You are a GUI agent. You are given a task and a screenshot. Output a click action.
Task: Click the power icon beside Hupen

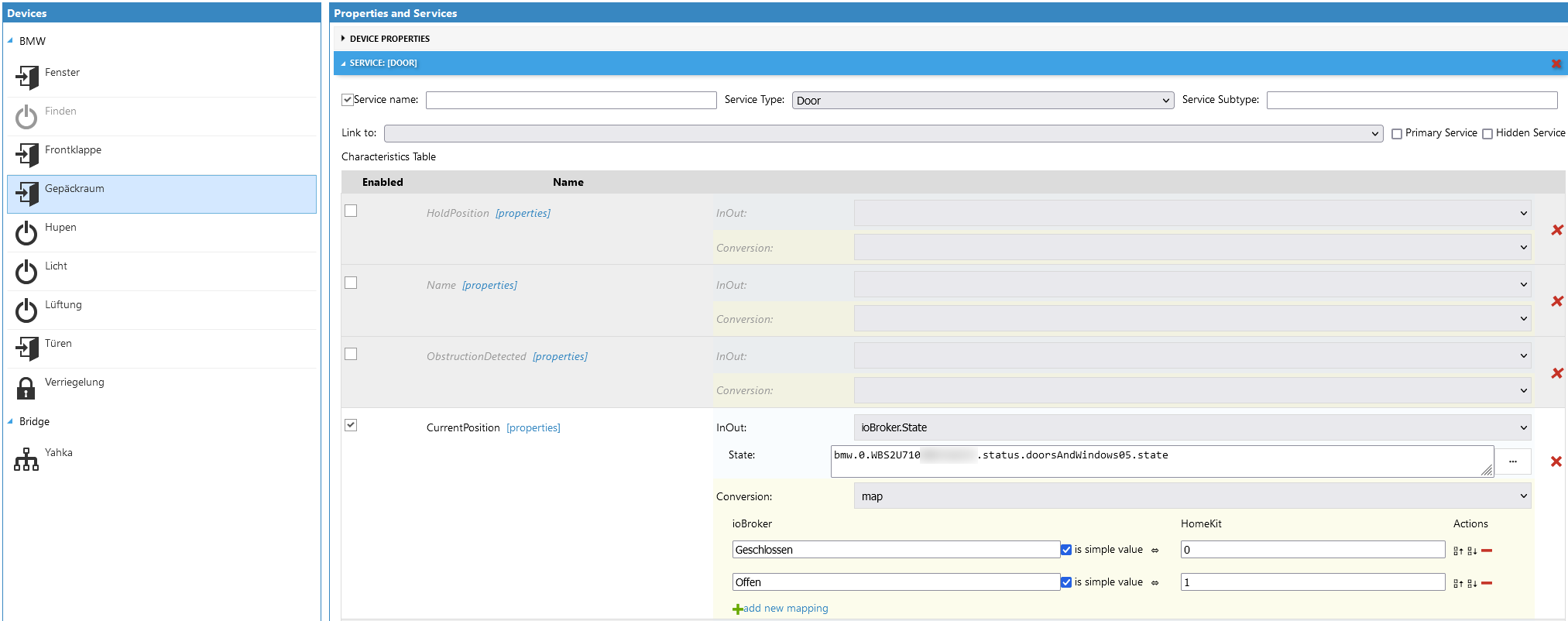pyautogui.click(x=26, y=232)
